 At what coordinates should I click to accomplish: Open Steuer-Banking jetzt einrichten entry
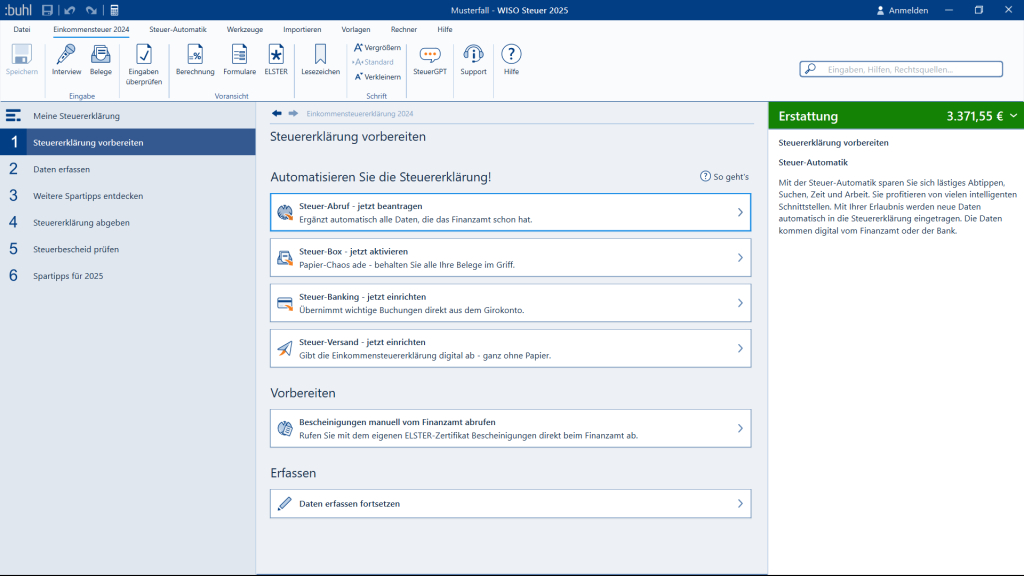[510, 303]
